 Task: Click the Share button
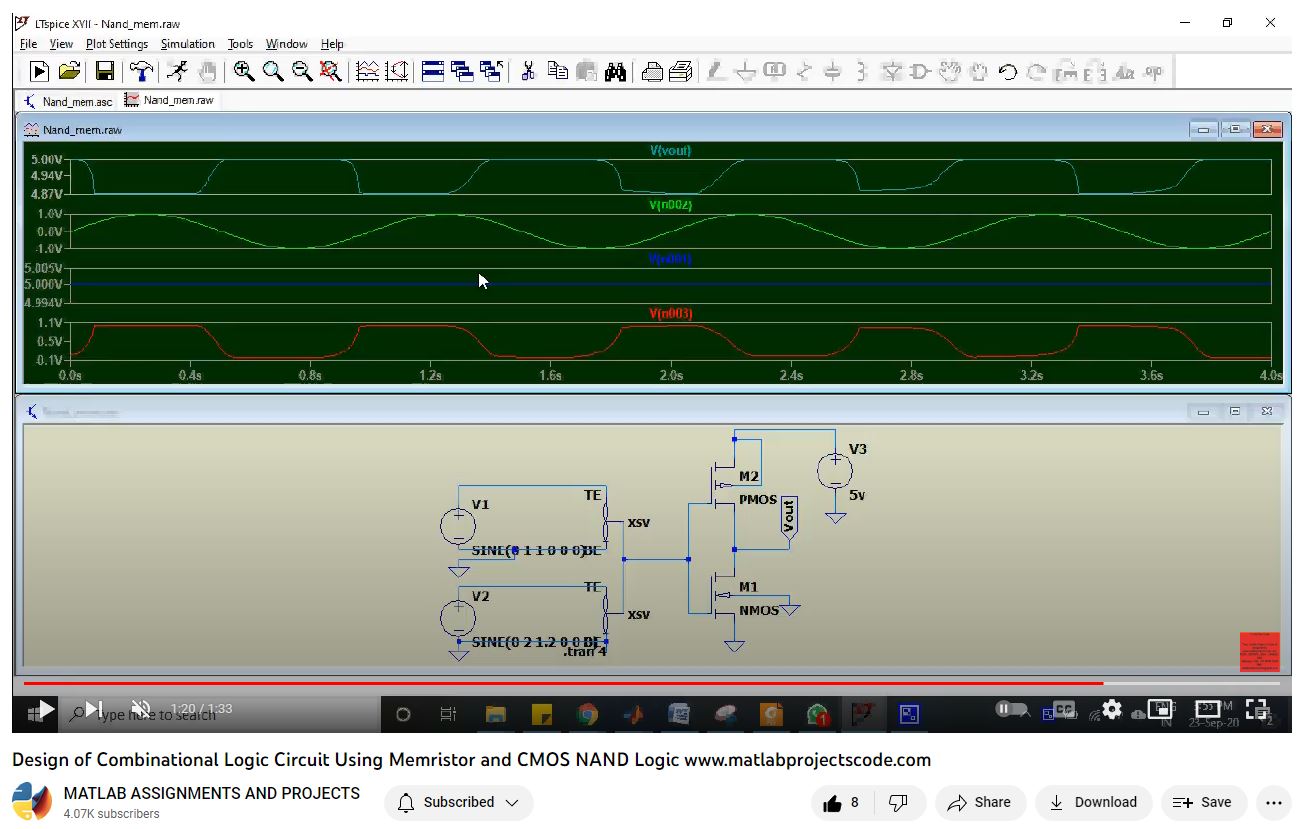(979, 802)
